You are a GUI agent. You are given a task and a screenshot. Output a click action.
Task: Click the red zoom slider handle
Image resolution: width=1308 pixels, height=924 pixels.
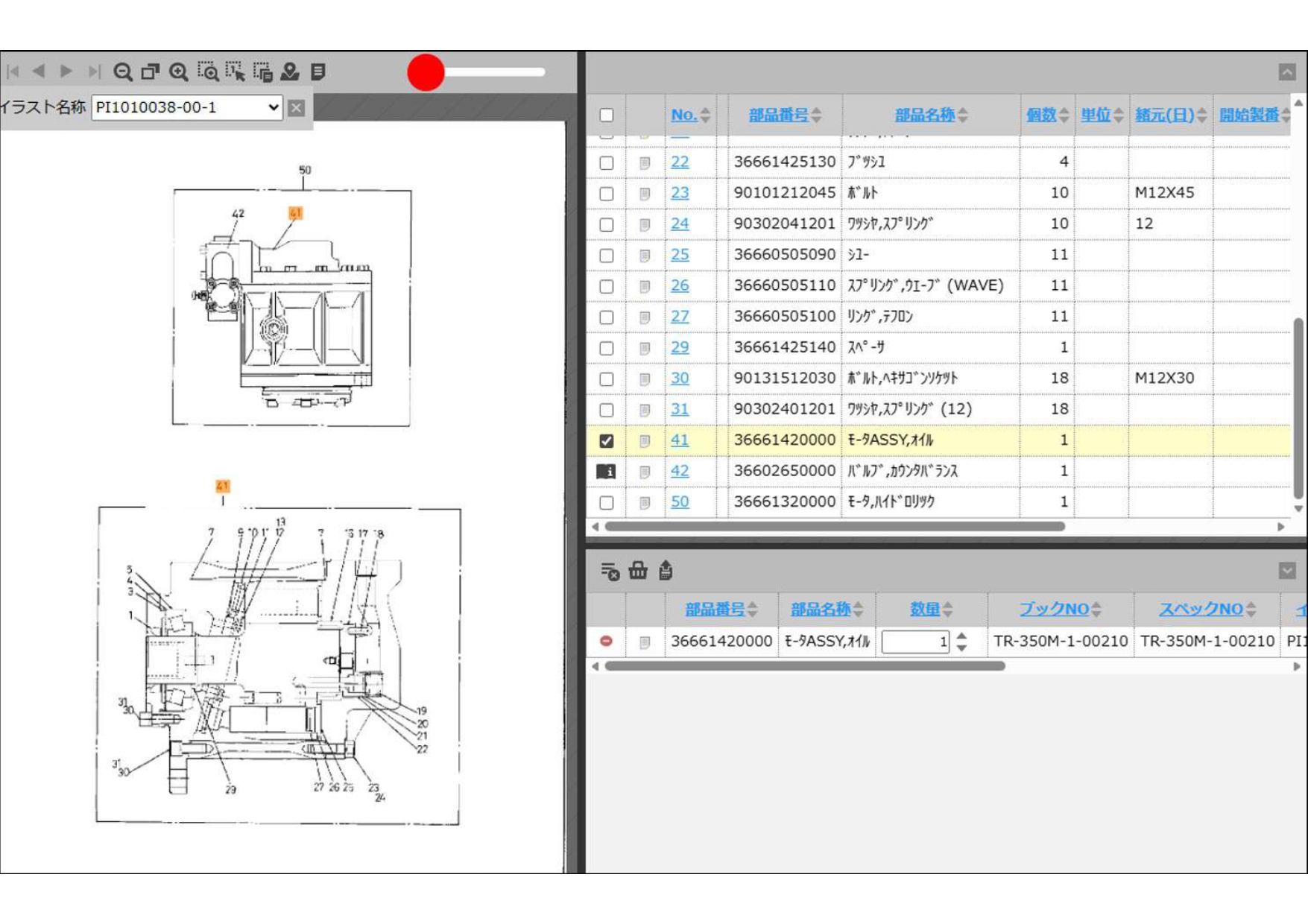(x=426, y=72)
